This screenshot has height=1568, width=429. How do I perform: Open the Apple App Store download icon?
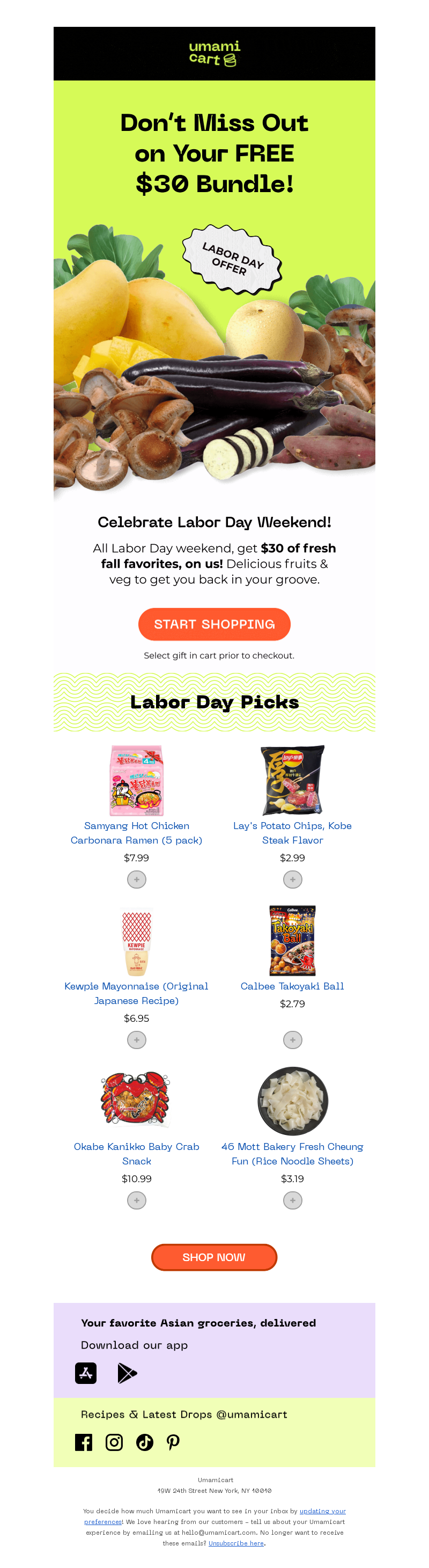[86, 1373]
